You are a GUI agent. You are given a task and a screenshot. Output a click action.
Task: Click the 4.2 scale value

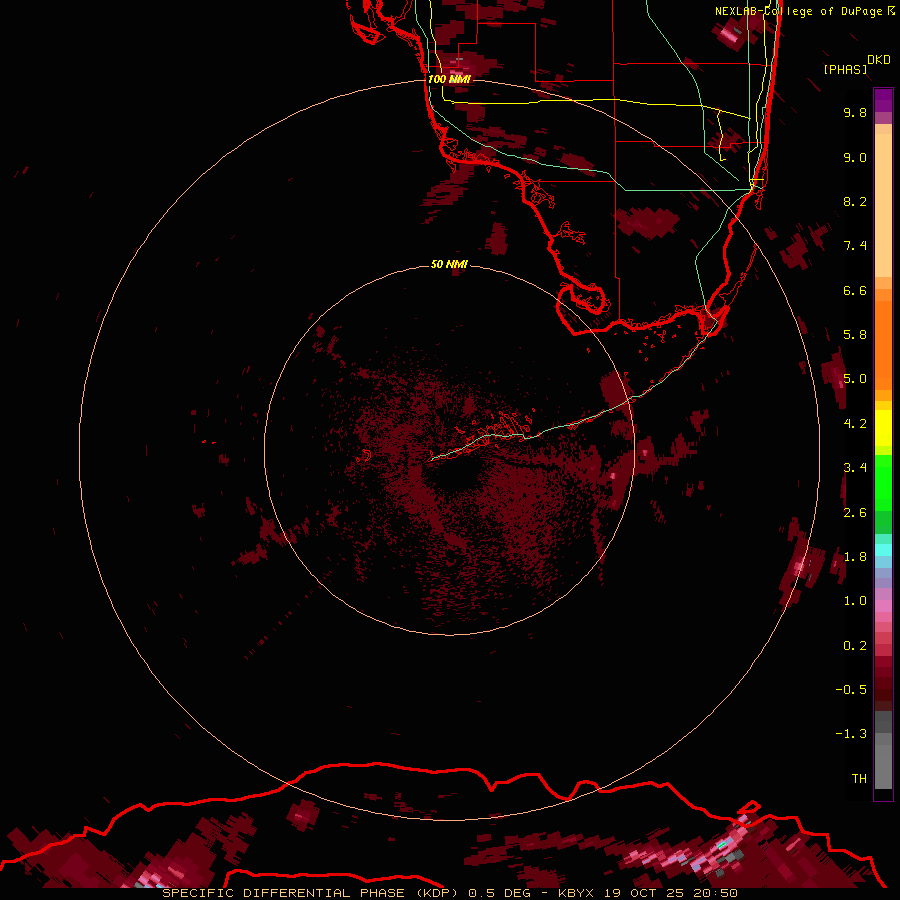(x=855, y=424)
